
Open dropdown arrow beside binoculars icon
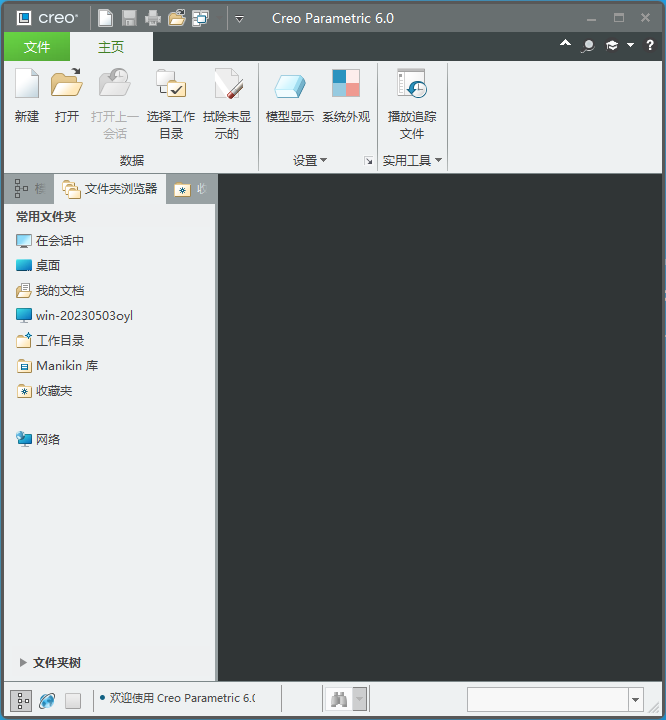(360, 699)
